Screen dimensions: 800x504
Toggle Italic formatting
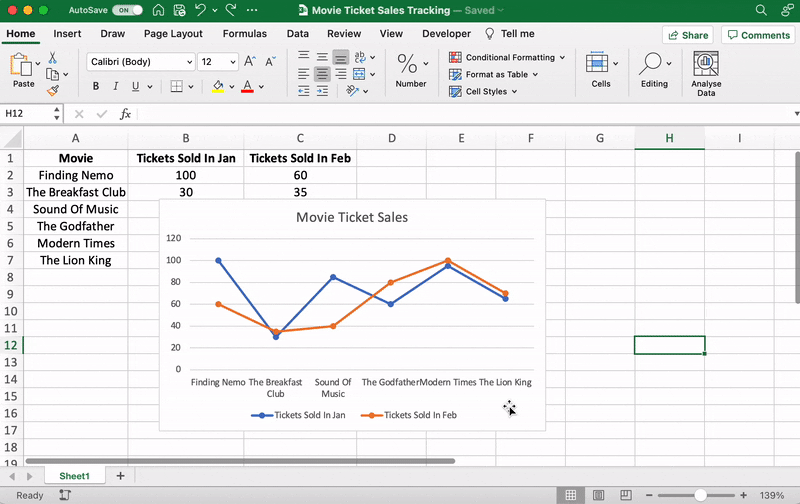tap(116, 86)
